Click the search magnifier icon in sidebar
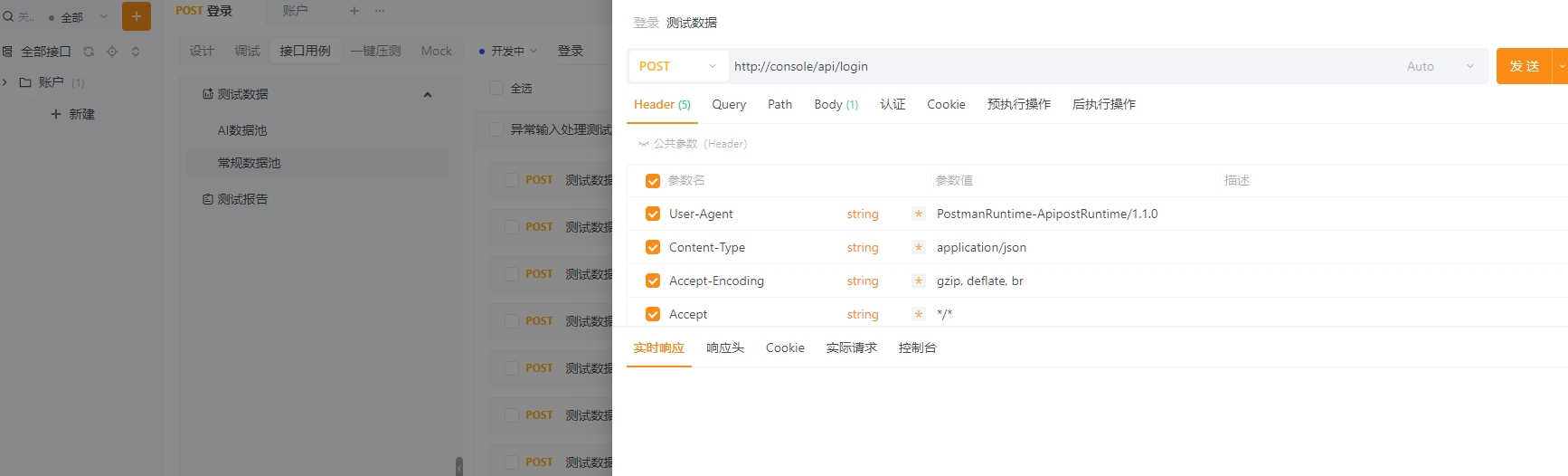The width and height of the screenshot is (1568, 476). tap(8, 16)
